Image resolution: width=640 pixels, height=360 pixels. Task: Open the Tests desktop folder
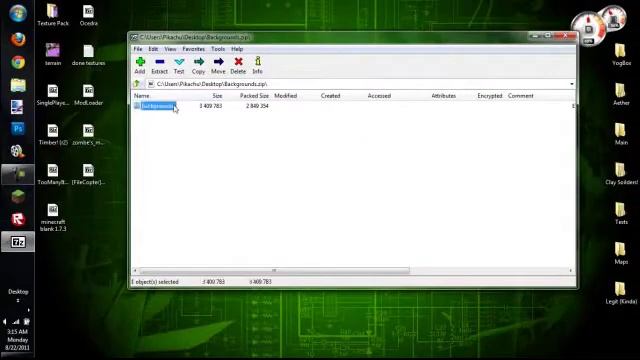621,214
